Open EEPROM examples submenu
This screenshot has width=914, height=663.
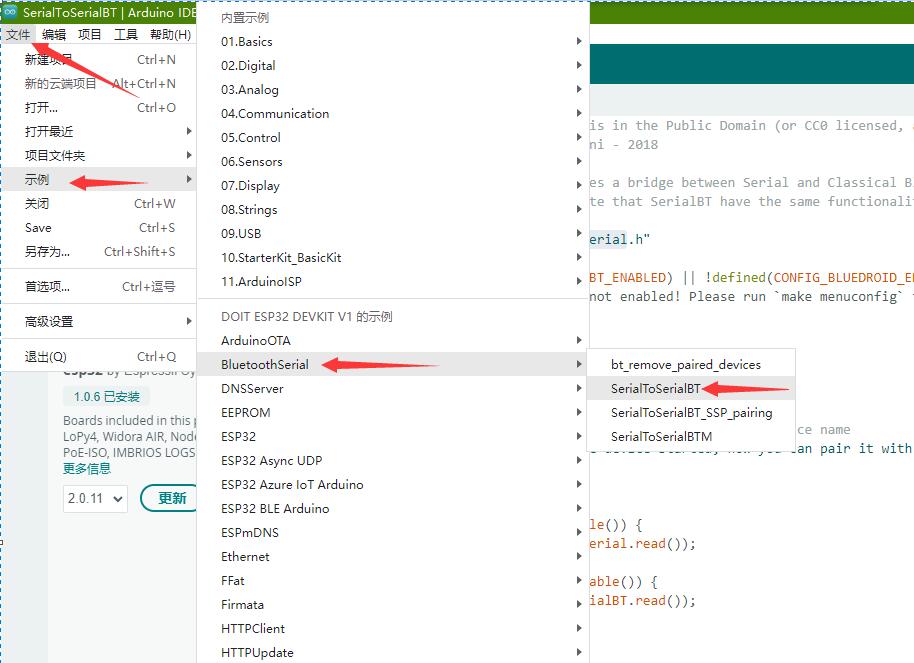[393, 412]
